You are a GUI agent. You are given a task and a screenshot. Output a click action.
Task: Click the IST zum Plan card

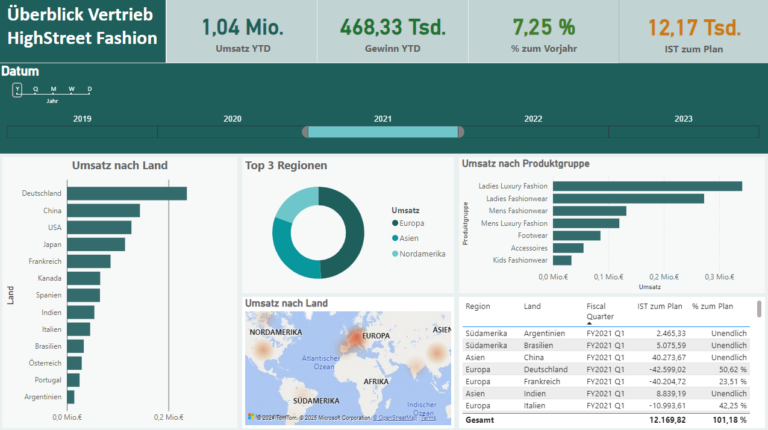(694, 31)
